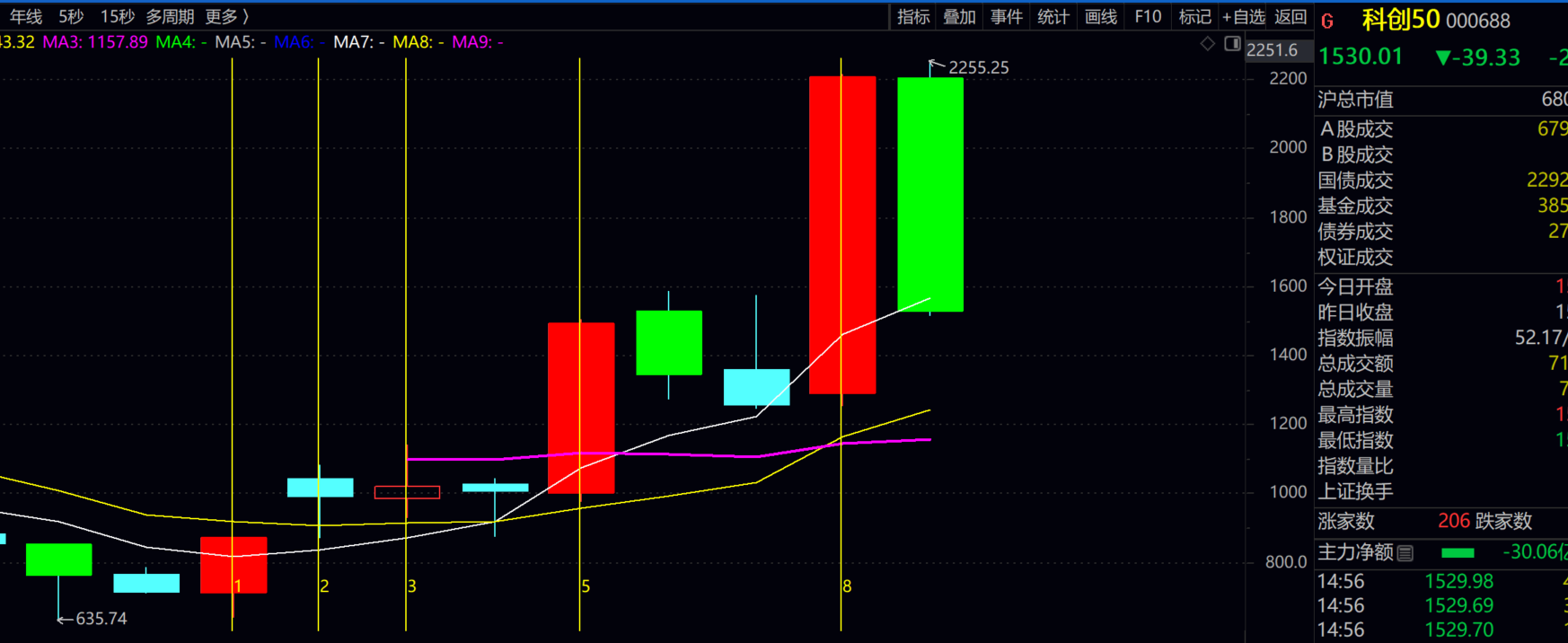Select the green MA4 indicator label
1568x643 pixels.
coord(181,42)
